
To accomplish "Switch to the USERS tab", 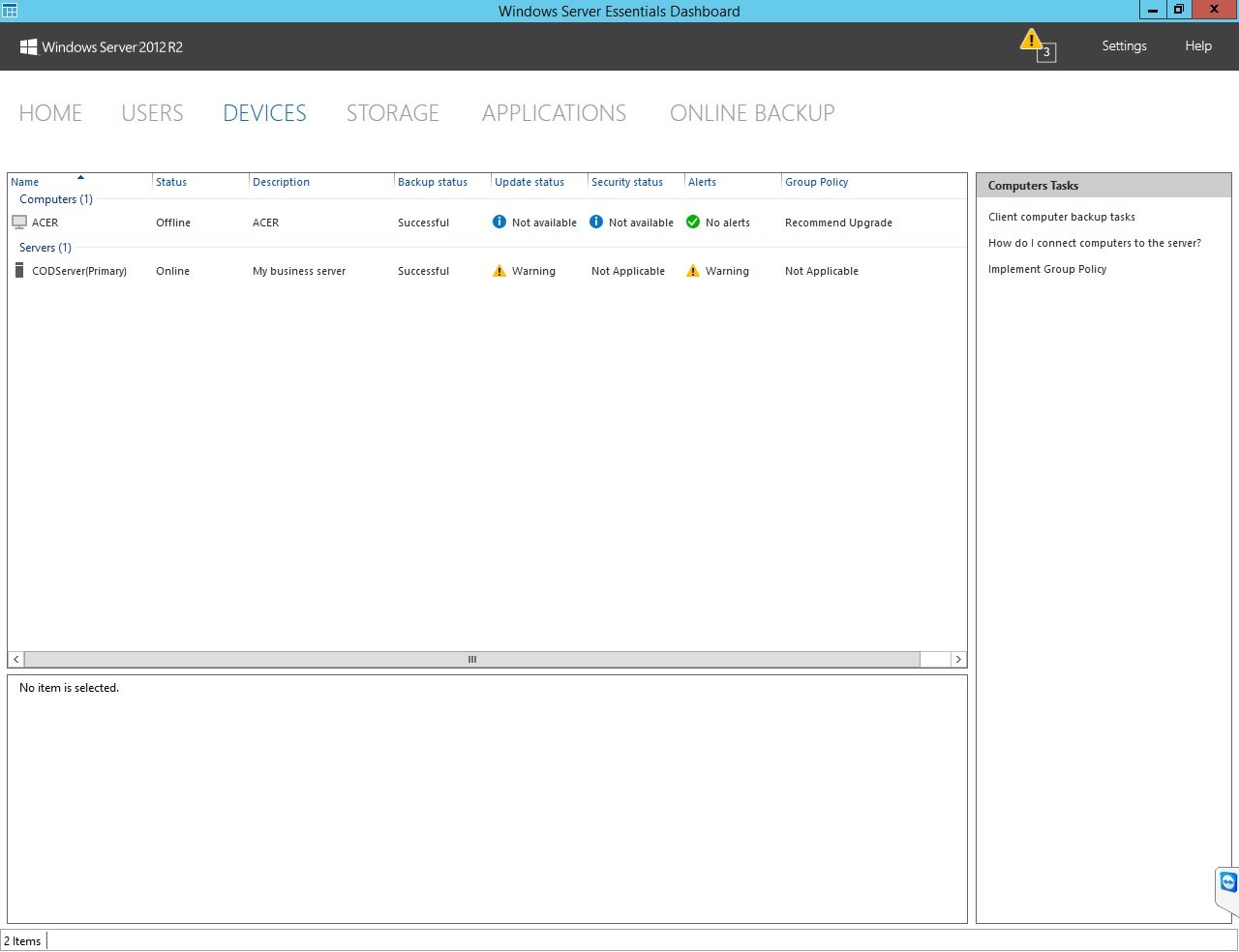I will [152, 113].
